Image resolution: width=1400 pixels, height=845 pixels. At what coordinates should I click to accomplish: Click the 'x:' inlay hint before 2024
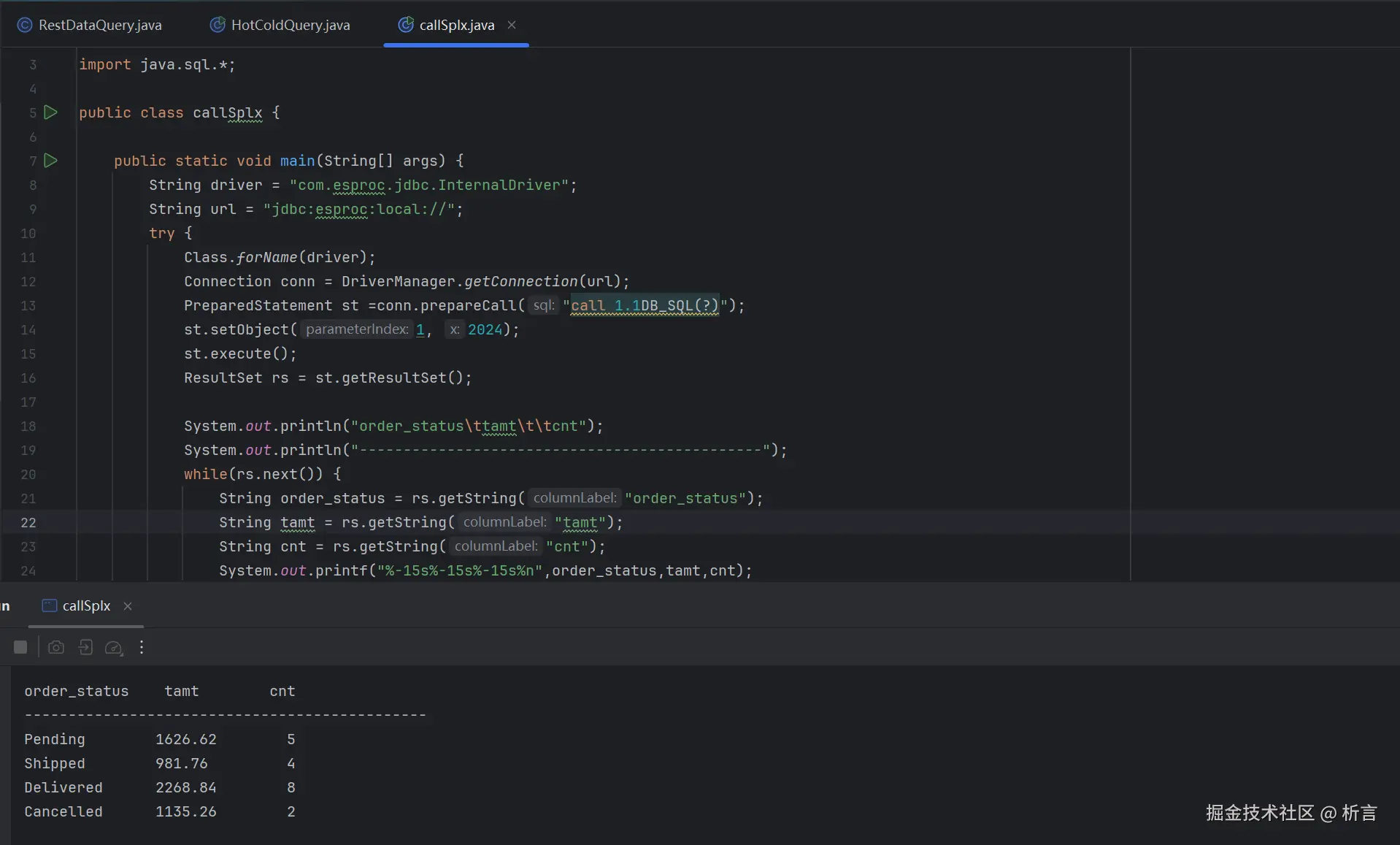455,329
